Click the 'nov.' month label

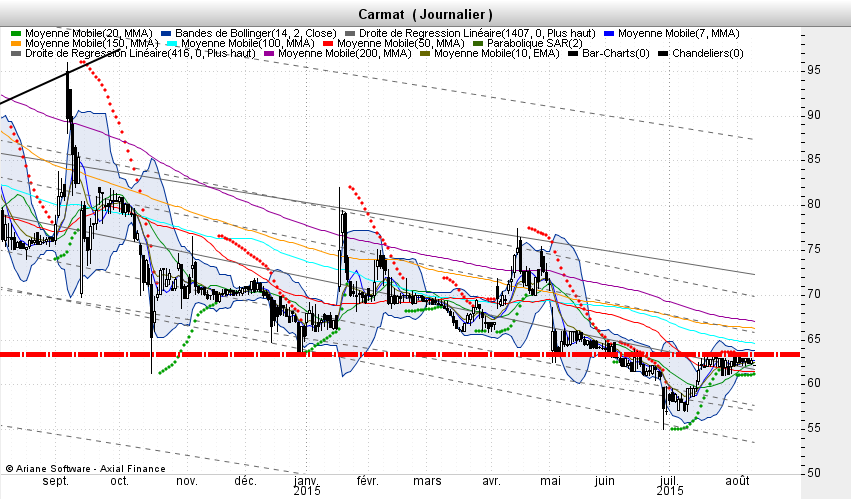(x=187, y=482)
